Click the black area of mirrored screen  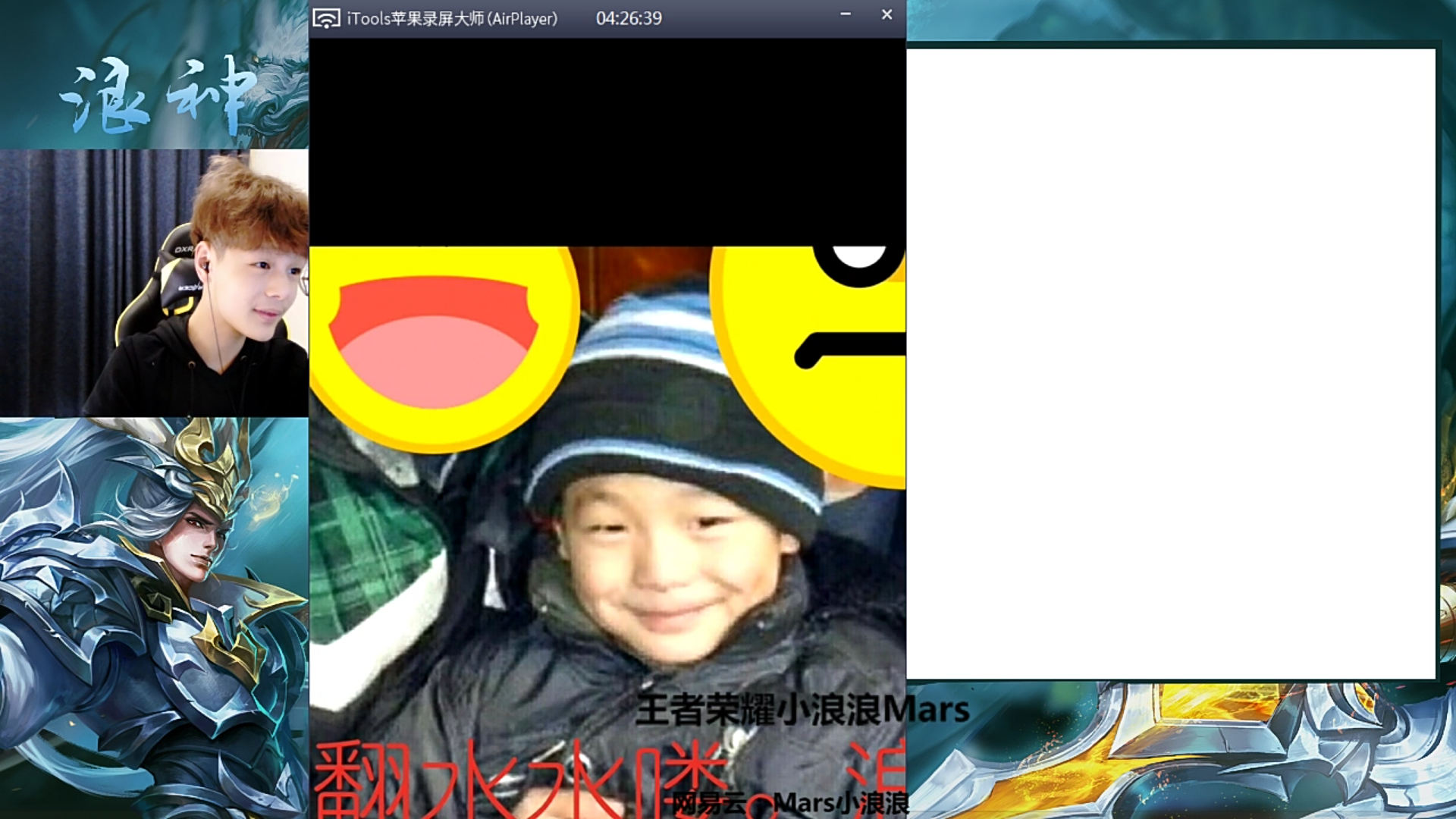coord(607,142)
